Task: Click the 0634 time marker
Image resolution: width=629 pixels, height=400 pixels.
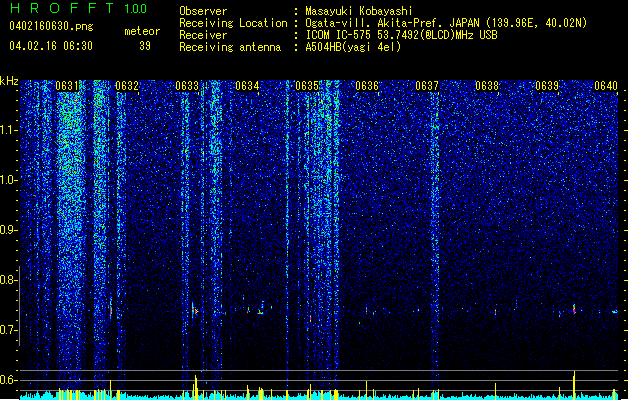Action: 247,86
